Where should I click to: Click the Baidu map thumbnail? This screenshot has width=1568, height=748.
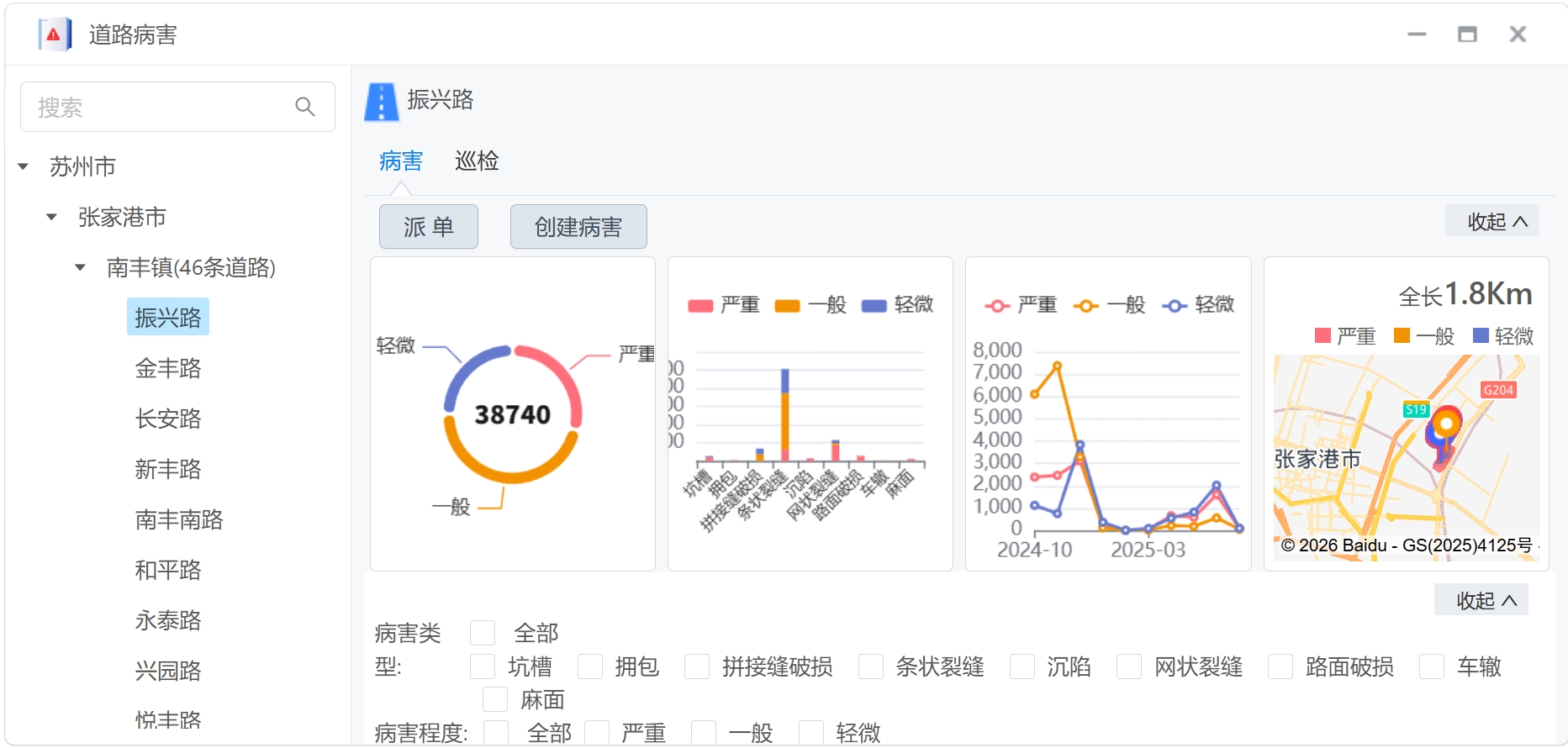point(1406,457)
